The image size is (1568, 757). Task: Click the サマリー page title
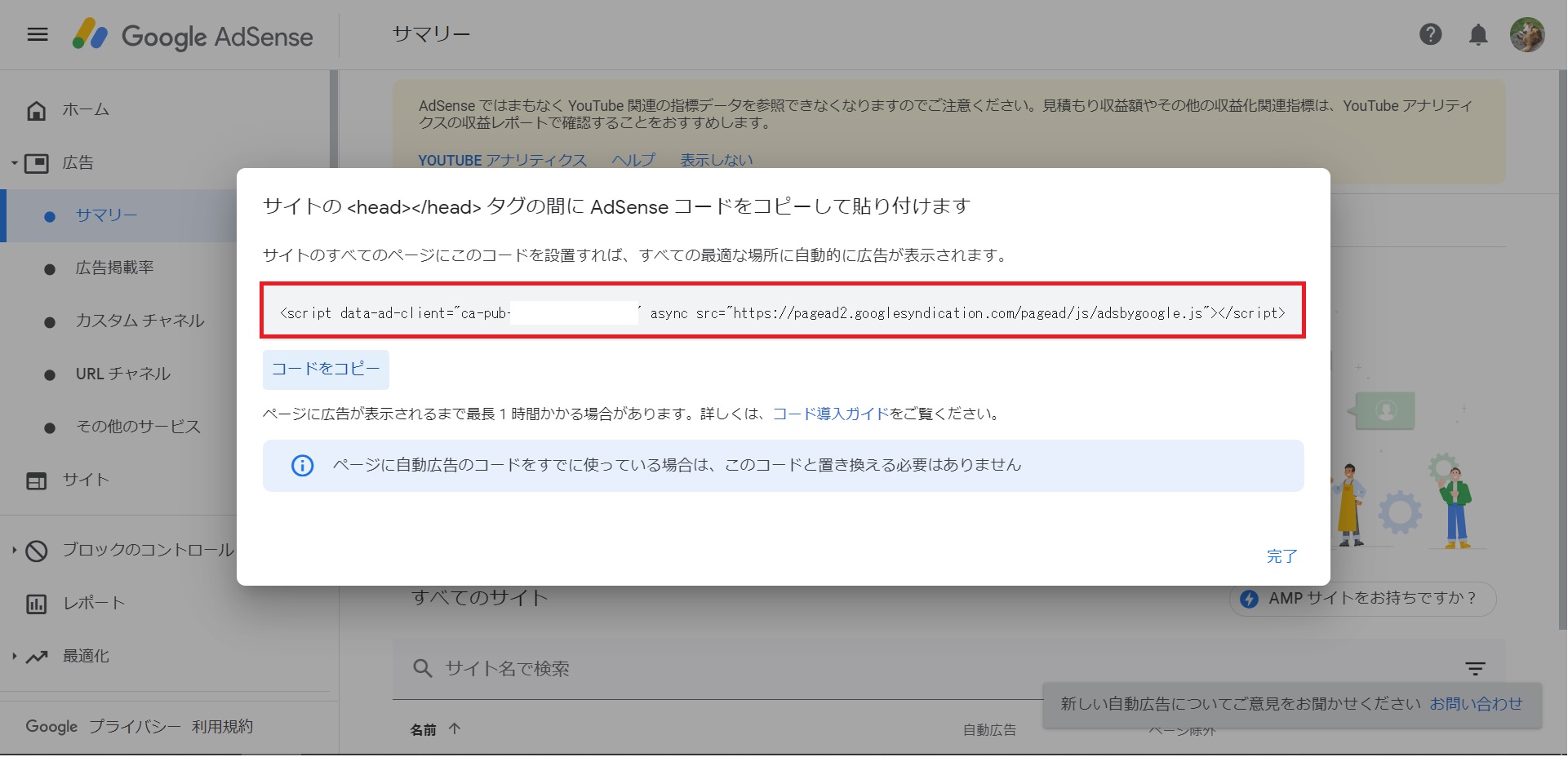click(431, 34)
